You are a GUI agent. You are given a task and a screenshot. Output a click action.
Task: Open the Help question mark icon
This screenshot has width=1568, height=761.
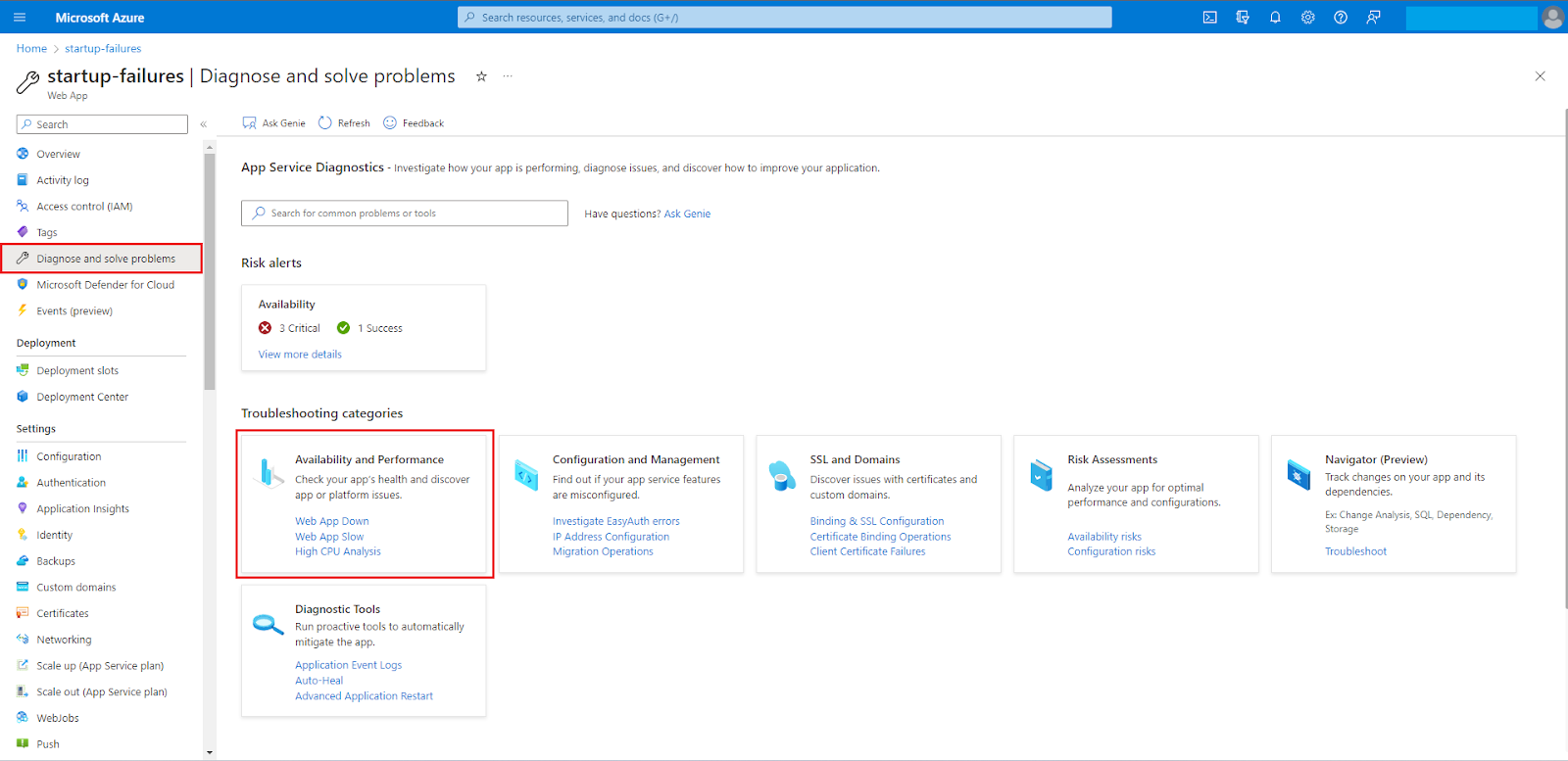click(1341, 18)
